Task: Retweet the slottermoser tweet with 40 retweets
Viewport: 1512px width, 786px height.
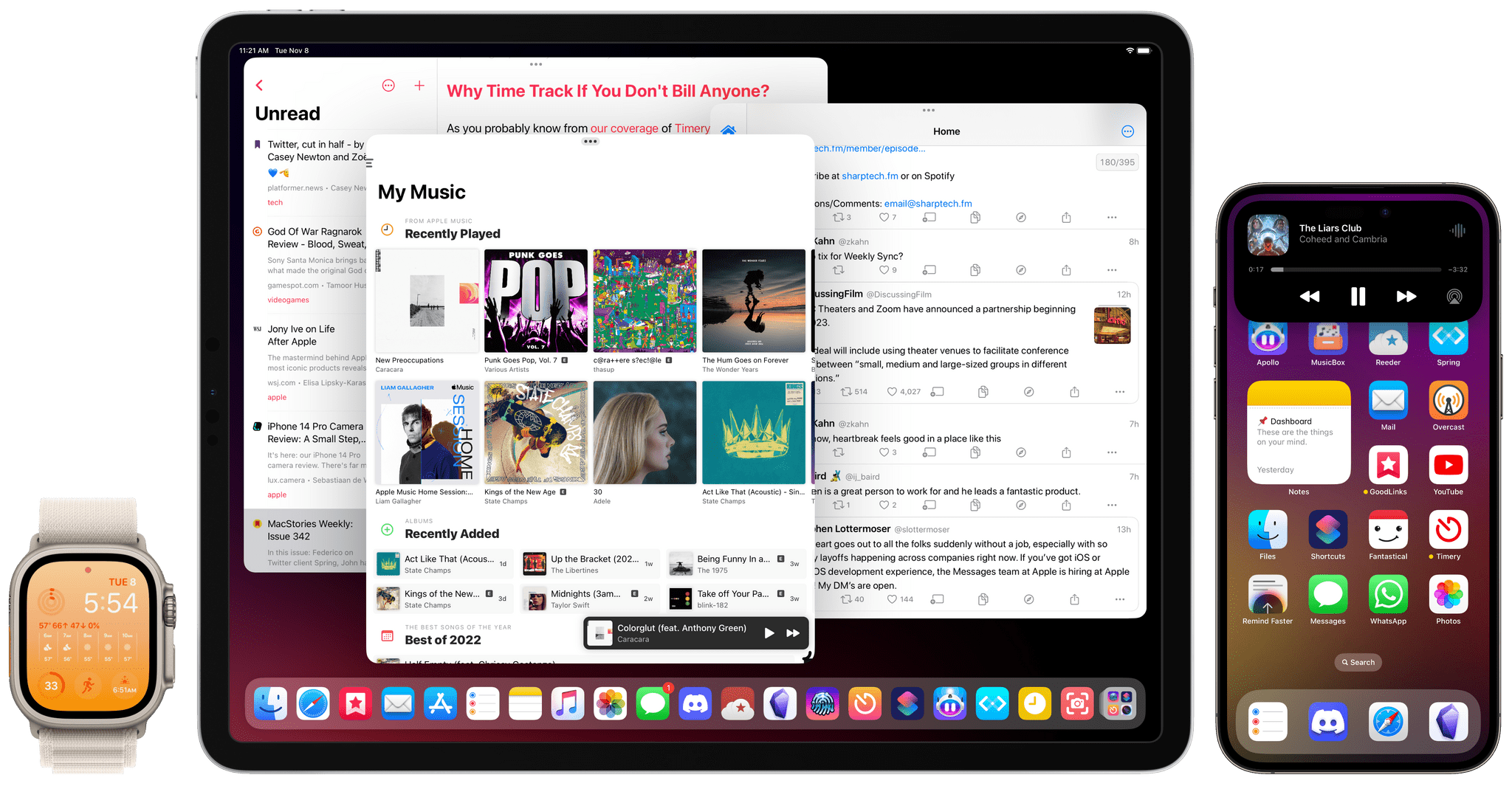Action: (852, 599)
